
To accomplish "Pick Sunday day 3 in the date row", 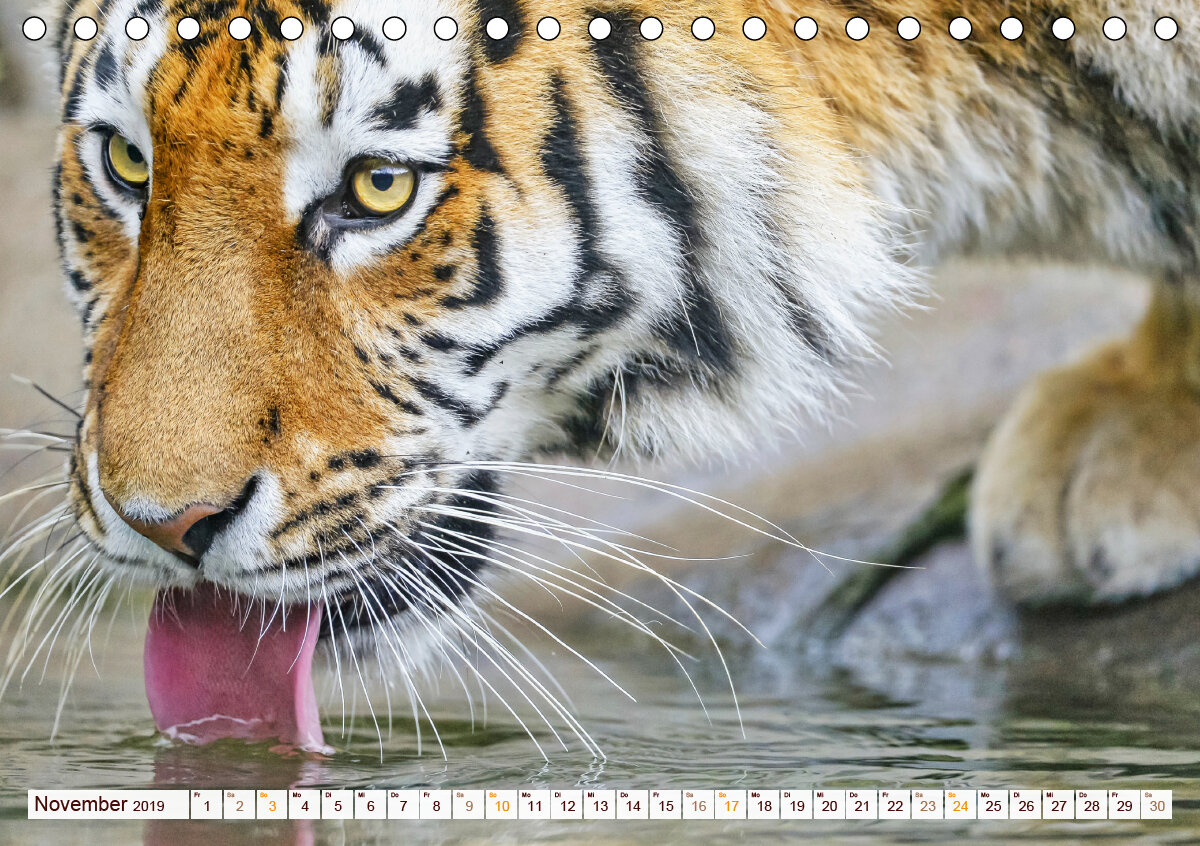I will click(x=272, y=804).
